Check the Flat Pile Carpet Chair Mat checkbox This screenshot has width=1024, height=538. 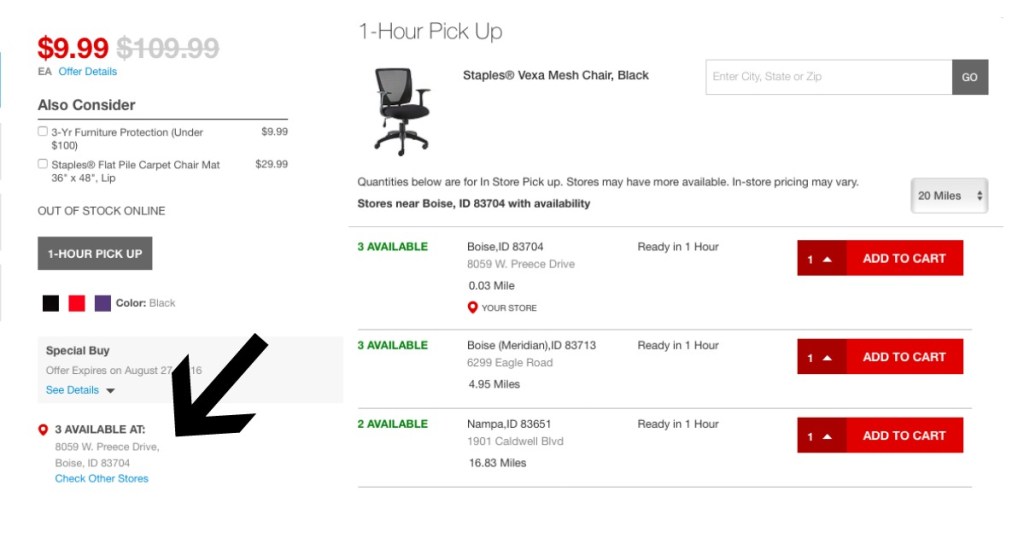point(43,163)
